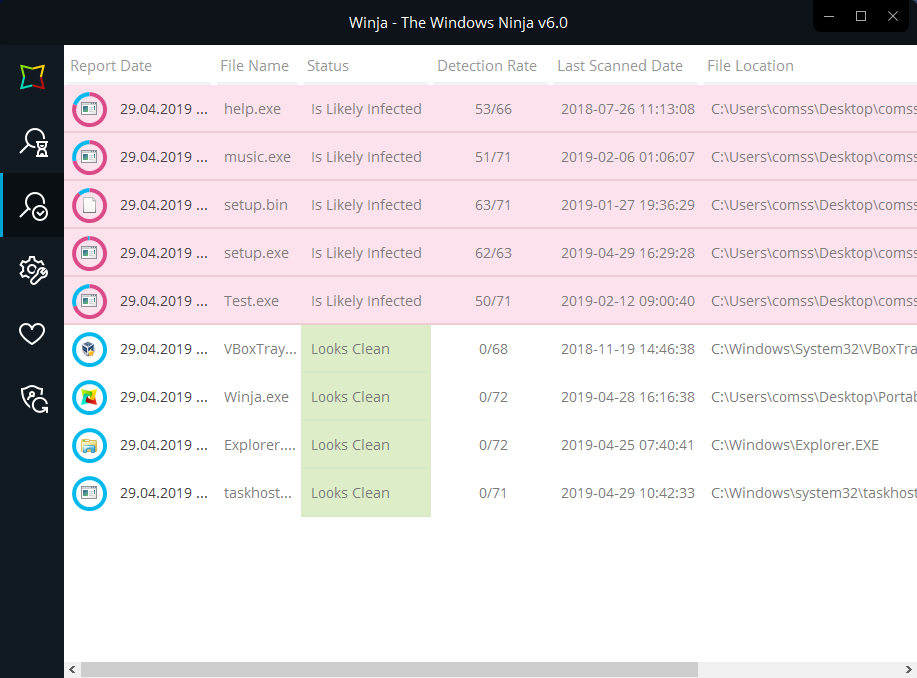Click the left arrow of horizontal scrollbar
This screenshot has width=917, height=678.
(72, 669)
